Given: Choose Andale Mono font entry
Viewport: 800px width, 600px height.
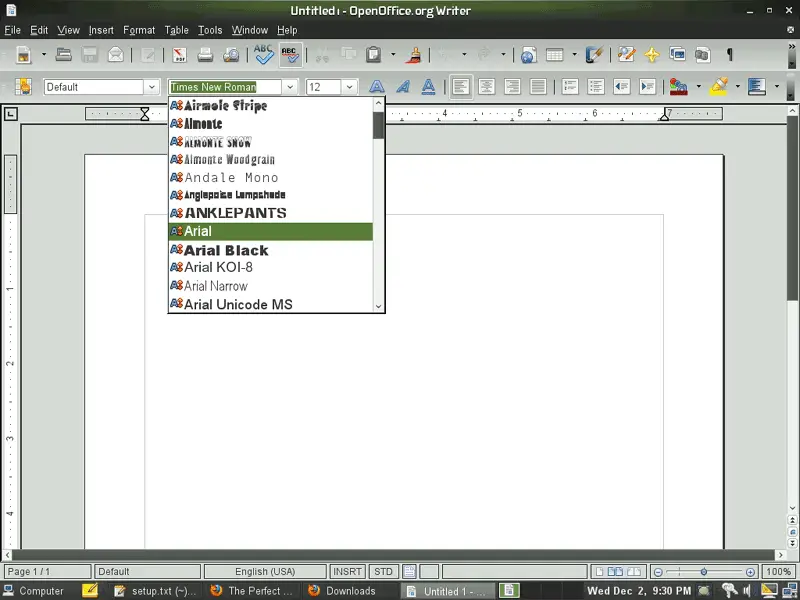Looking at the screenshot, I should (270, 178).
